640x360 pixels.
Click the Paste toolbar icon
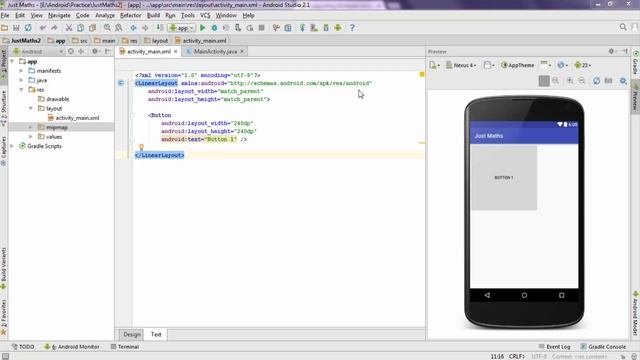click(x=92, y=28)
